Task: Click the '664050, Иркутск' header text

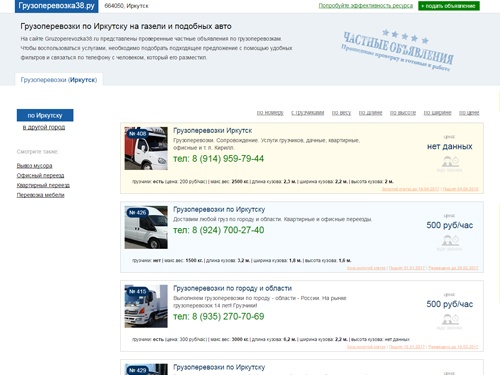Action: click(x=126, y=6)
